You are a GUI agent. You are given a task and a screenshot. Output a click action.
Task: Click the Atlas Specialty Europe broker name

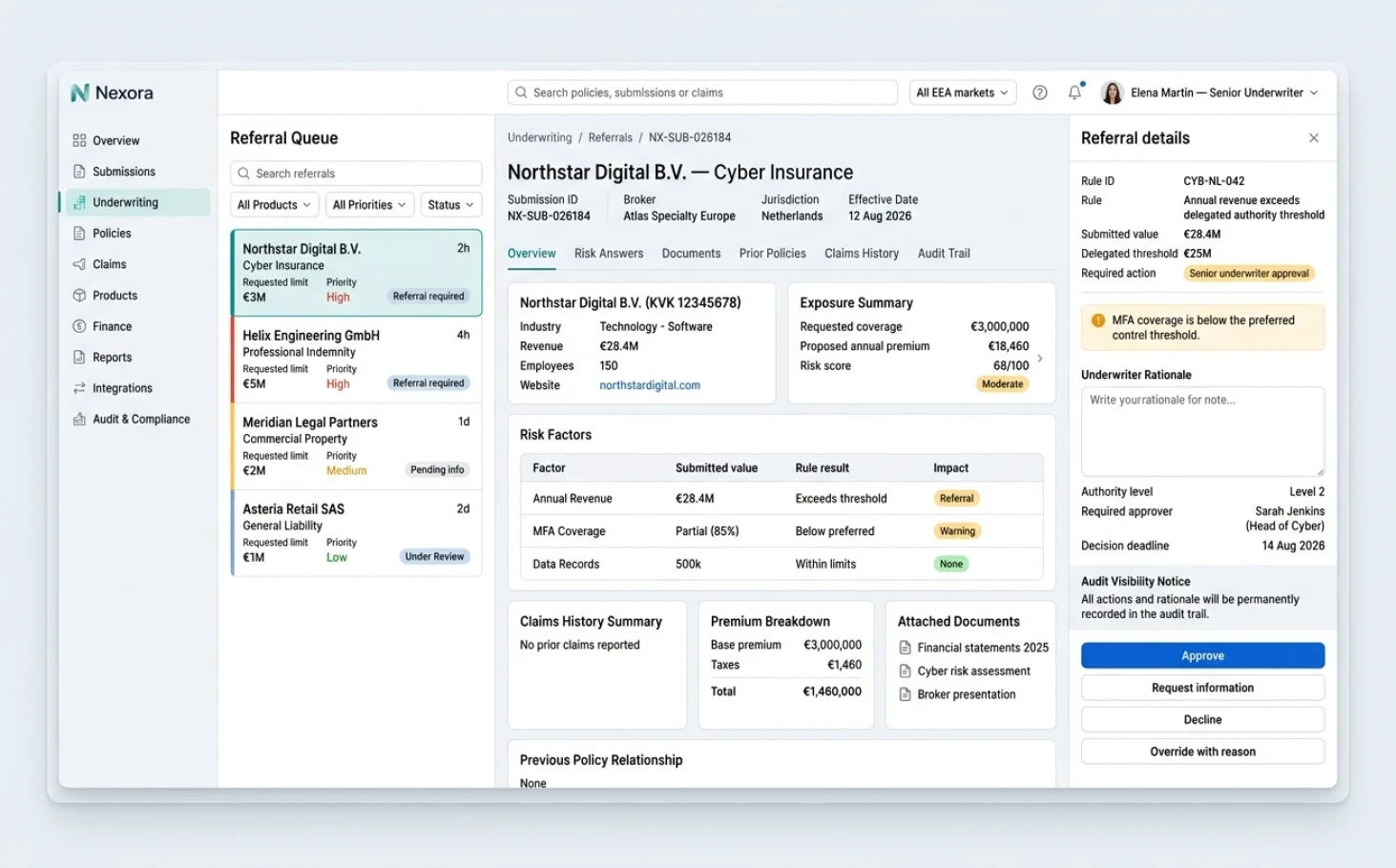(679, 217)
